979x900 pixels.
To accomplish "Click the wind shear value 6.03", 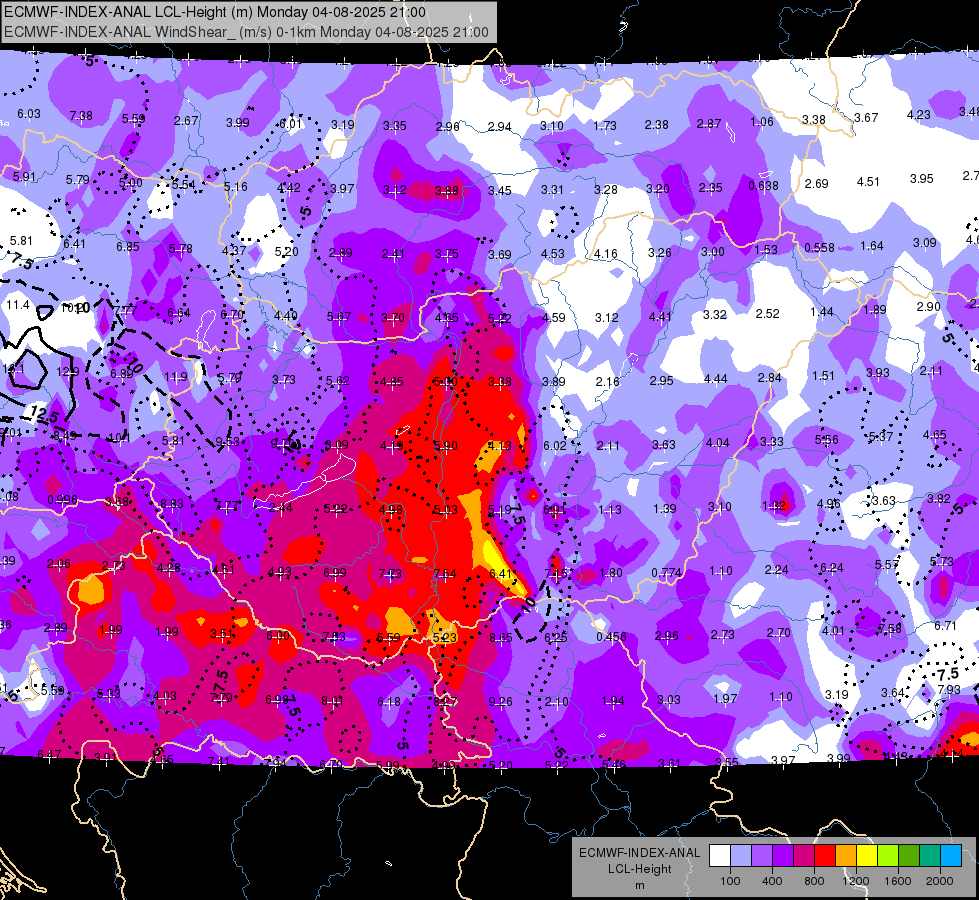I will point(29,114).
